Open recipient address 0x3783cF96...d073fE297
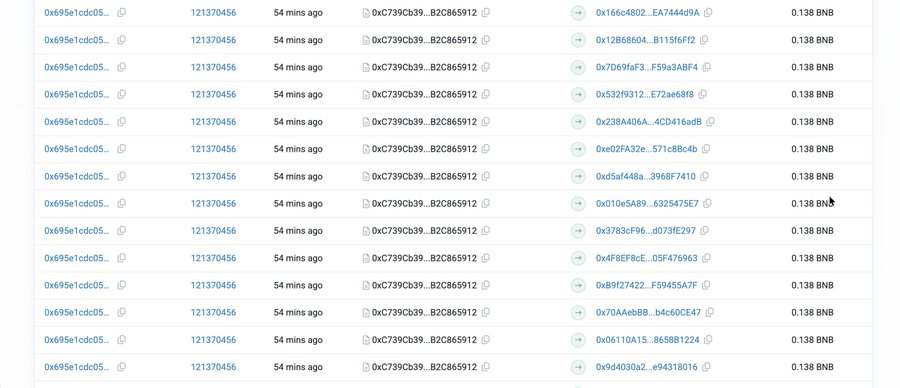 point(646,231)
